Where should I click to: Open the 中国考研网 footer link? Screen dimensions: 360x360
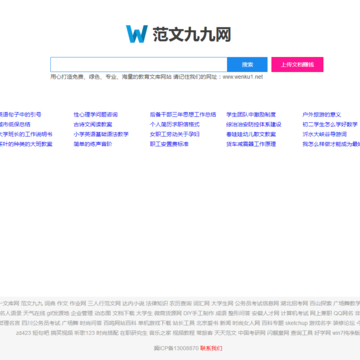pos(252,333)
